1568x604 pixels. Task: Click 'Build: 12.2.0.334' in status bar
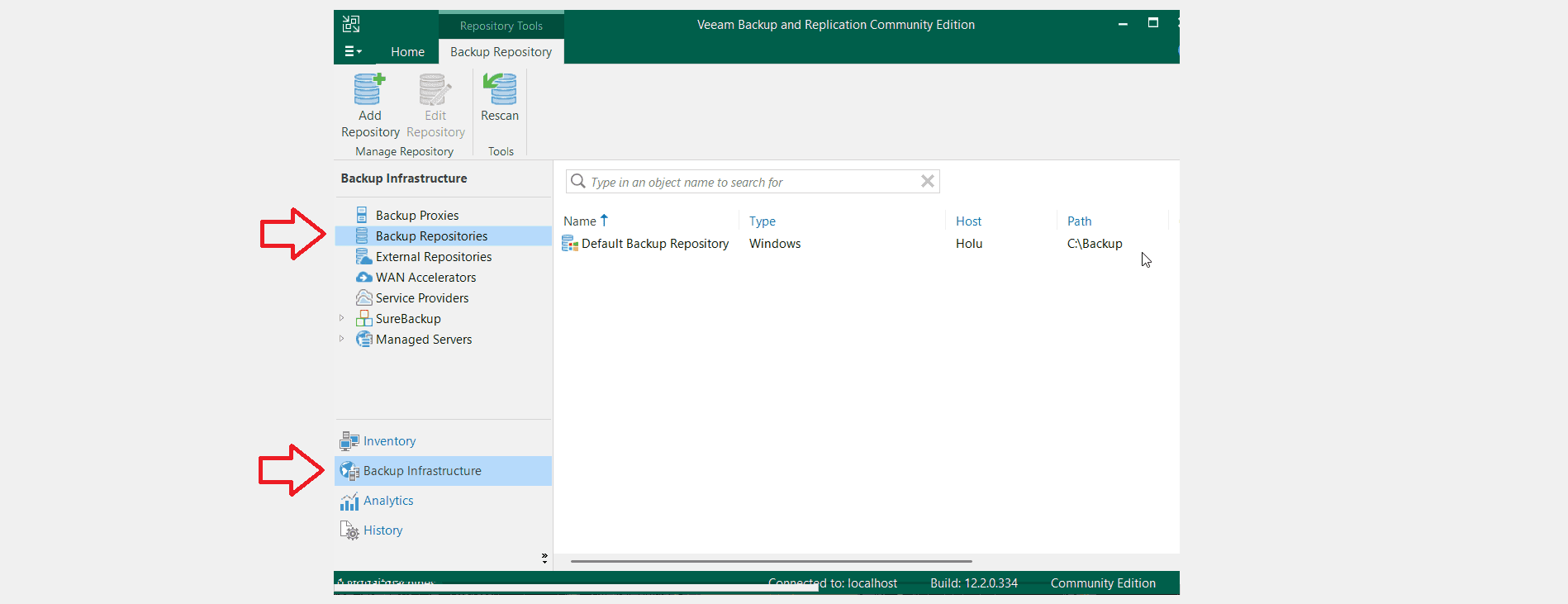974,583
